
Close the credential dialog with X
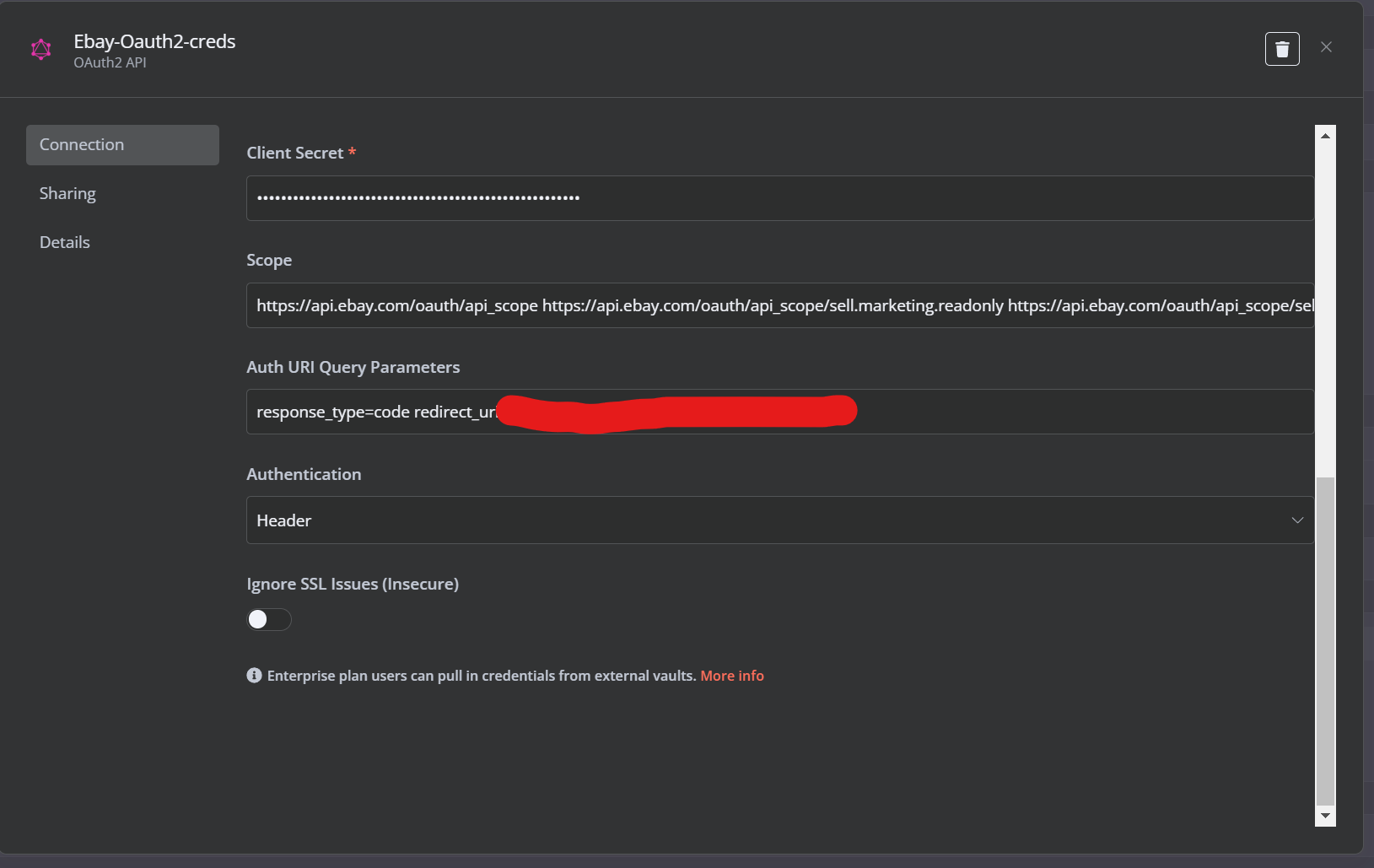(1326, 47)
